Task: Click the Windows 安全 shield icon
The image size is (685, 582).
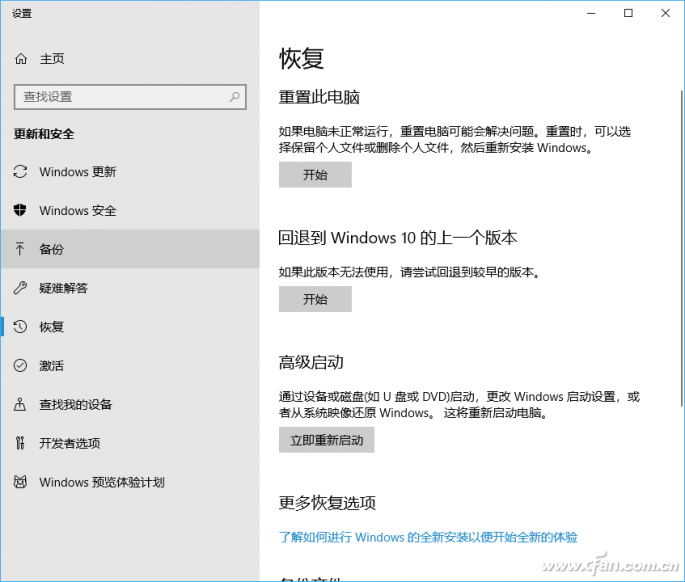Action: point(20,210)
